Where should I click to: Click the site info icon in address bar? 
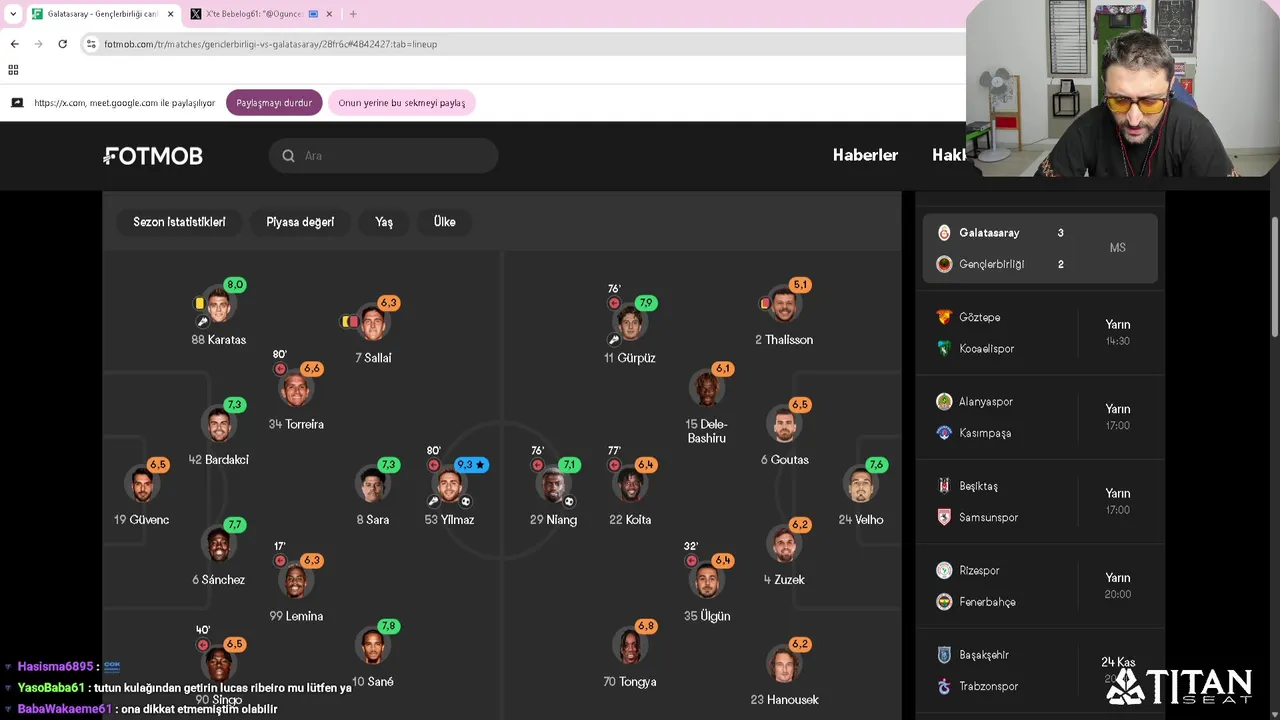coord(91,44)
